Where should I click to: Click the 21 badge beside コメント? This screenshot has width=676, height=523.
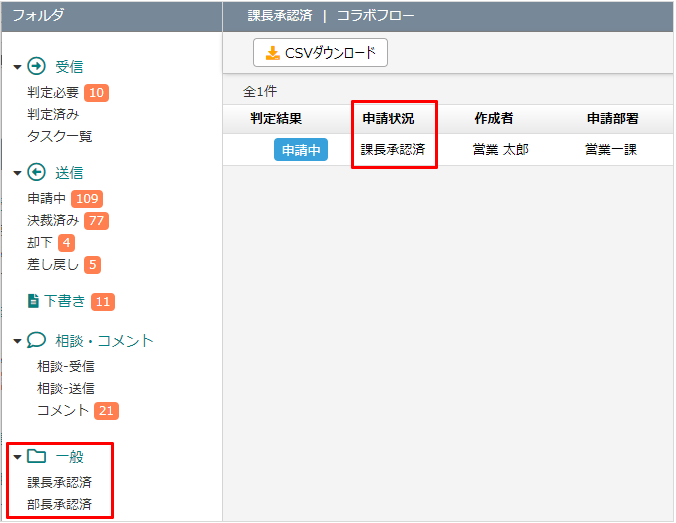(106, 411)
